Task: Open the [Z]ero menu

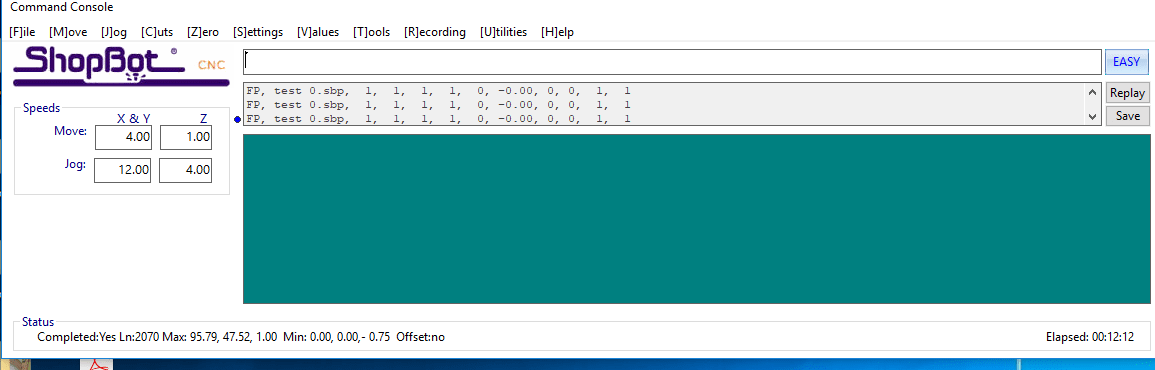Action: (x=203, y=32)
